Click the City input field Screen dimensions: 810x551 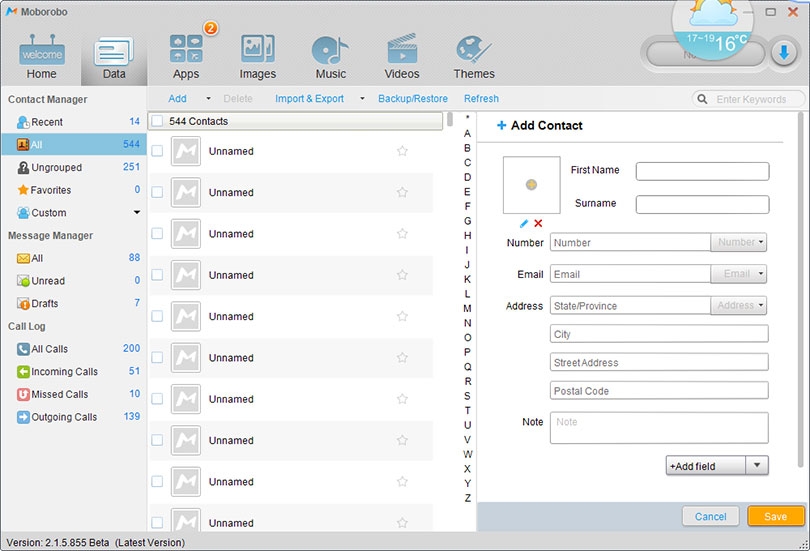[x=659, y=334]
